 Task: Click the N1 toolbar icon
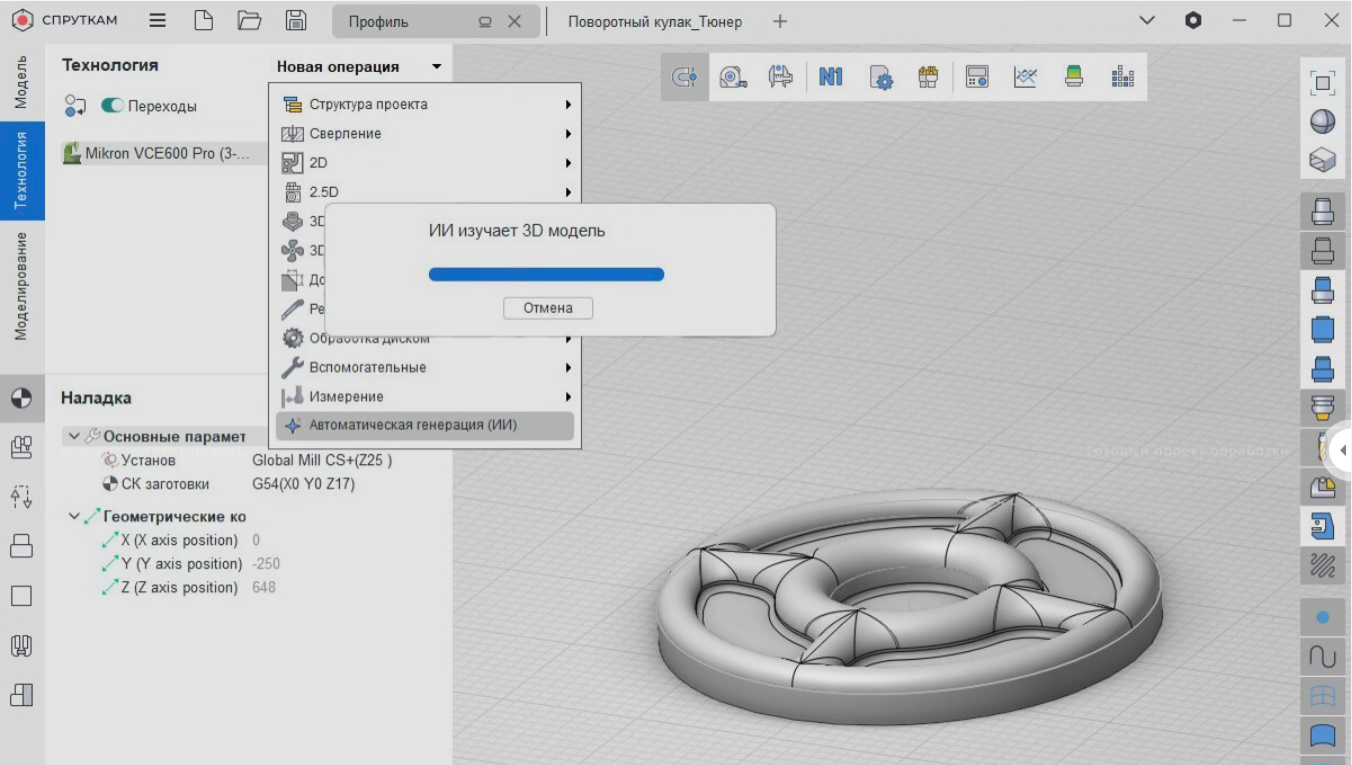830,77
